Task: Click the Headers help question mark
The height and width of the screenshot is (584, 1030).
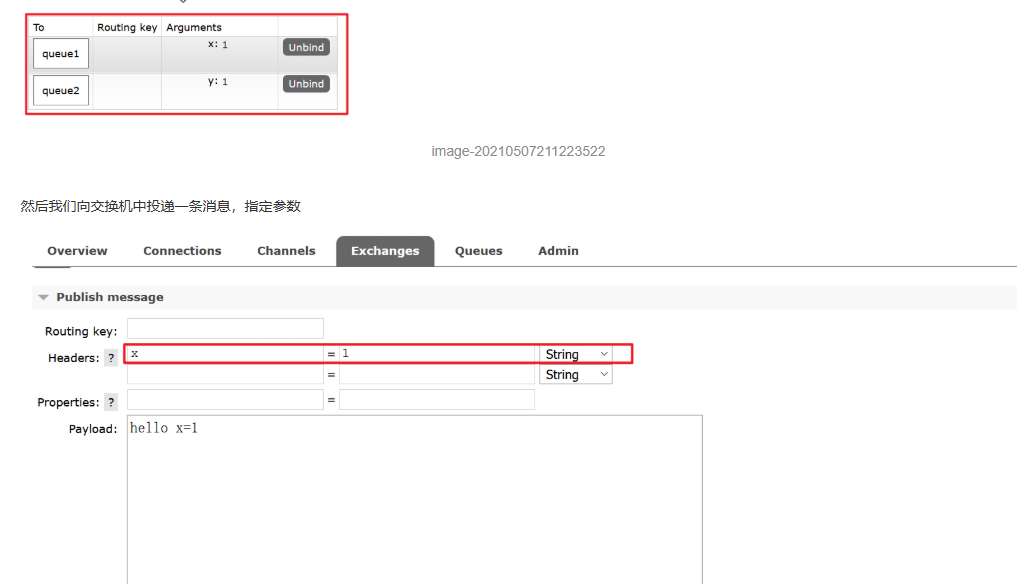Action: [111, 358]
